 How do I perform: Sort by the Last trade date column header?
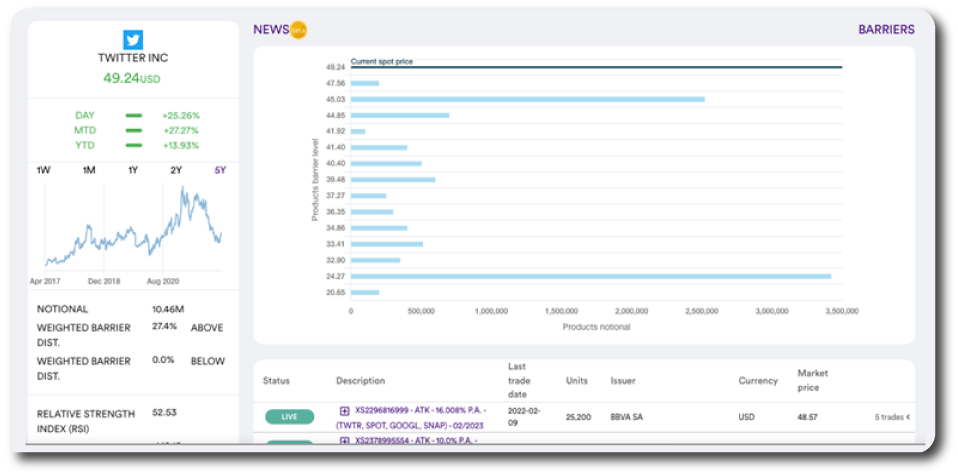pos(520,381)
